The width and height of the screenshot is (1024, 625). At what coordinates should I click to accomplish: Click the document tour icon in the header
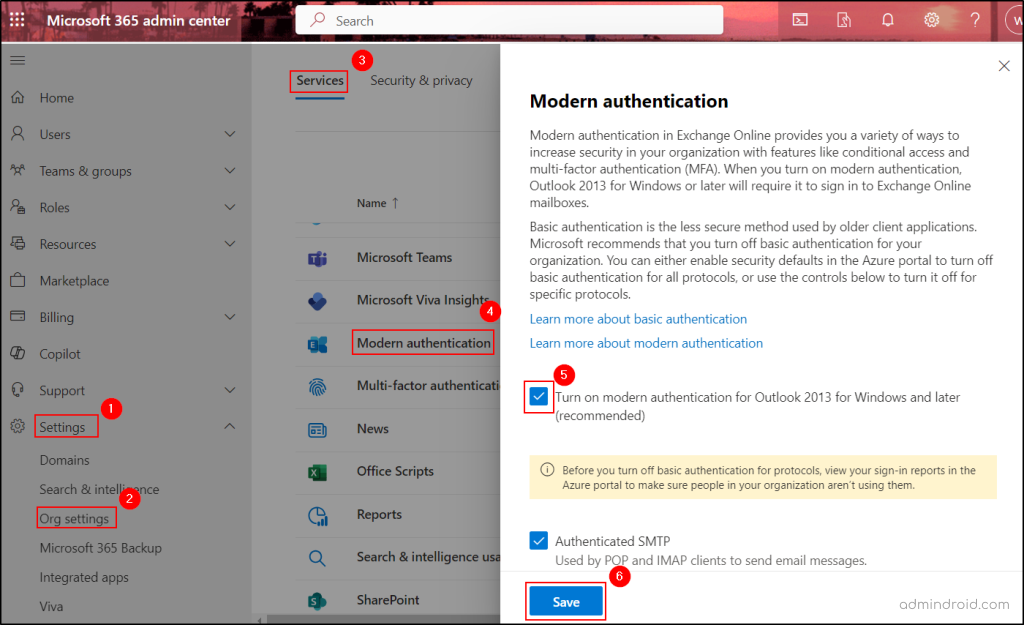click(844, 20)
